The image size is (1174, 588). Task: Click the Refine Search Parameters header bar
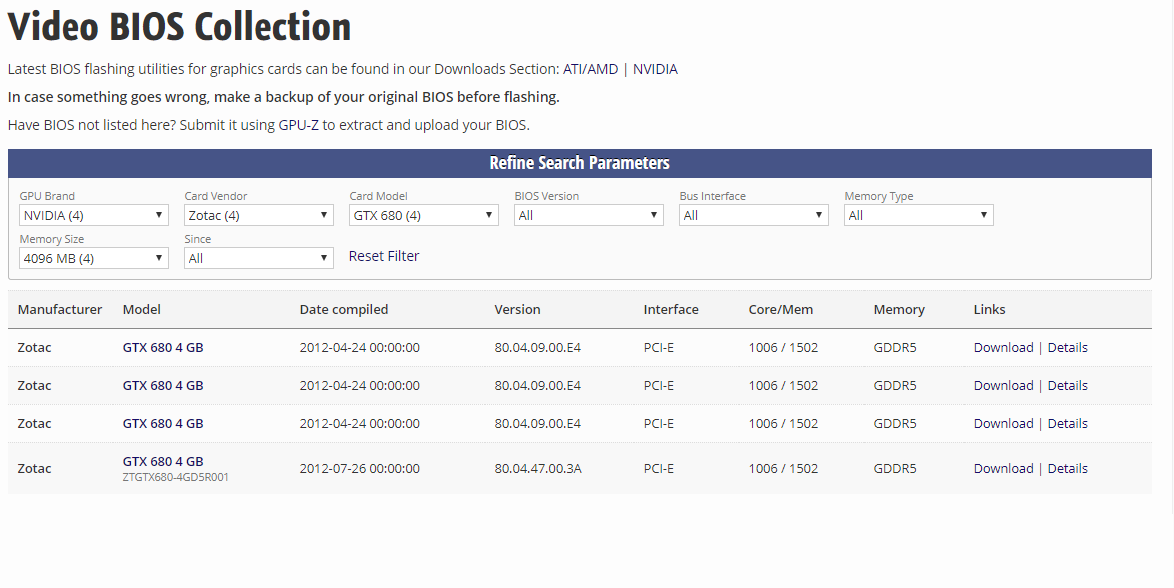click(x=580, y=163)
